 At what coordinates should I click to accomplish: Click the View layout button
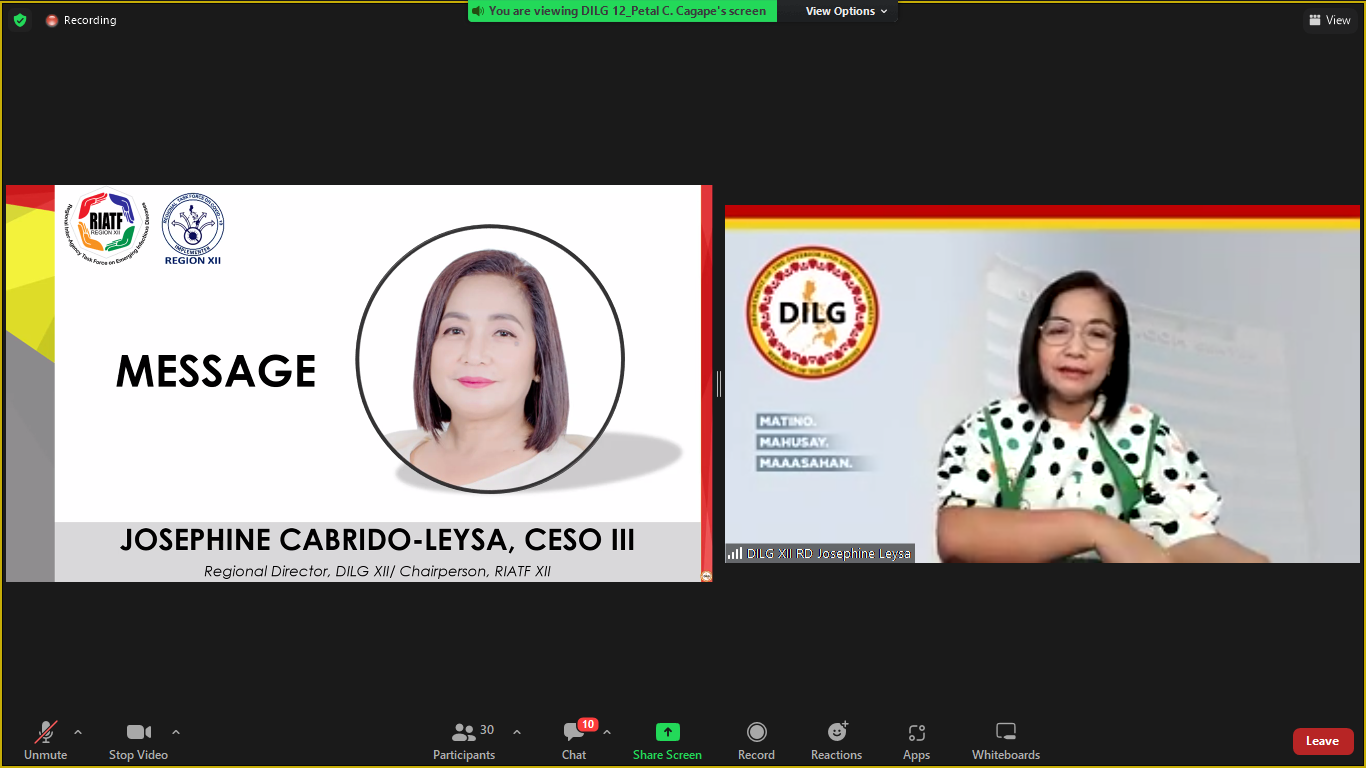click(x=1330, y=20)
